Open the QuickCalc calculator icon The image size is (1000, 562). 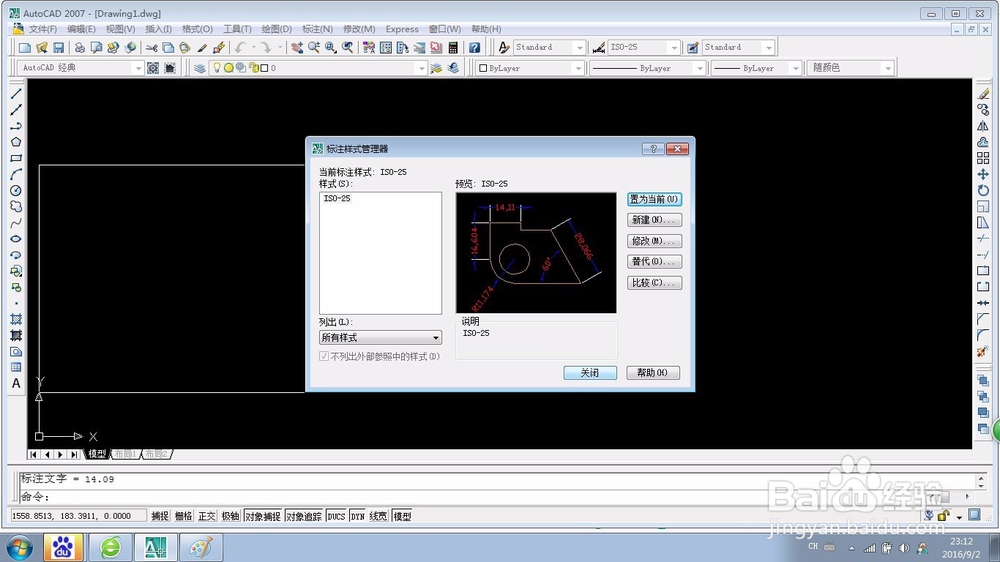453,47
